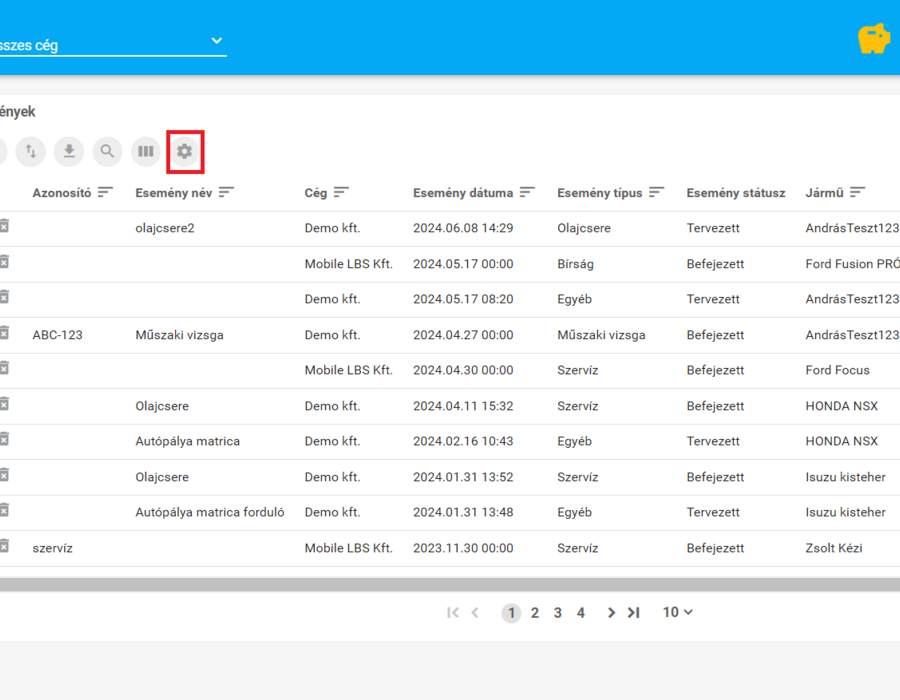Go to page 4
The width and height of the screenshot is (900, 700).
(581, 613)
